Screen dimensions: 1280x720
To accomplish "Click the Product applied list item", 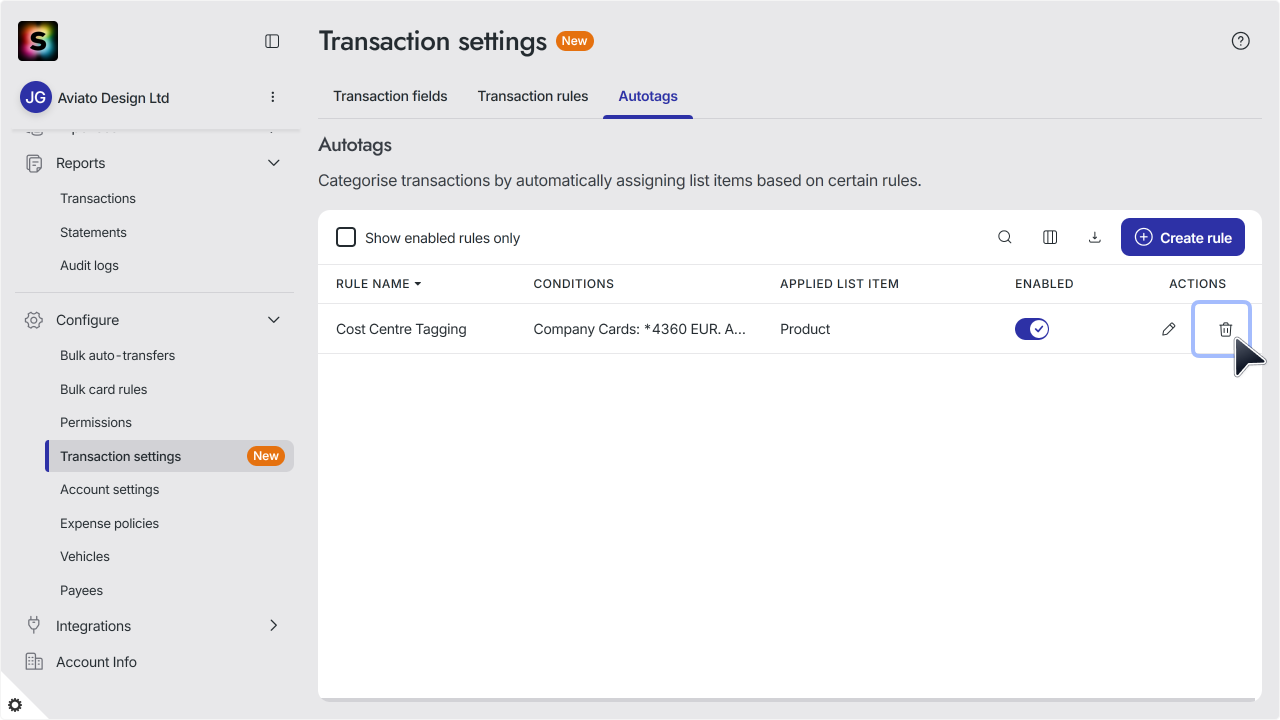I will [x=805, y=329].
